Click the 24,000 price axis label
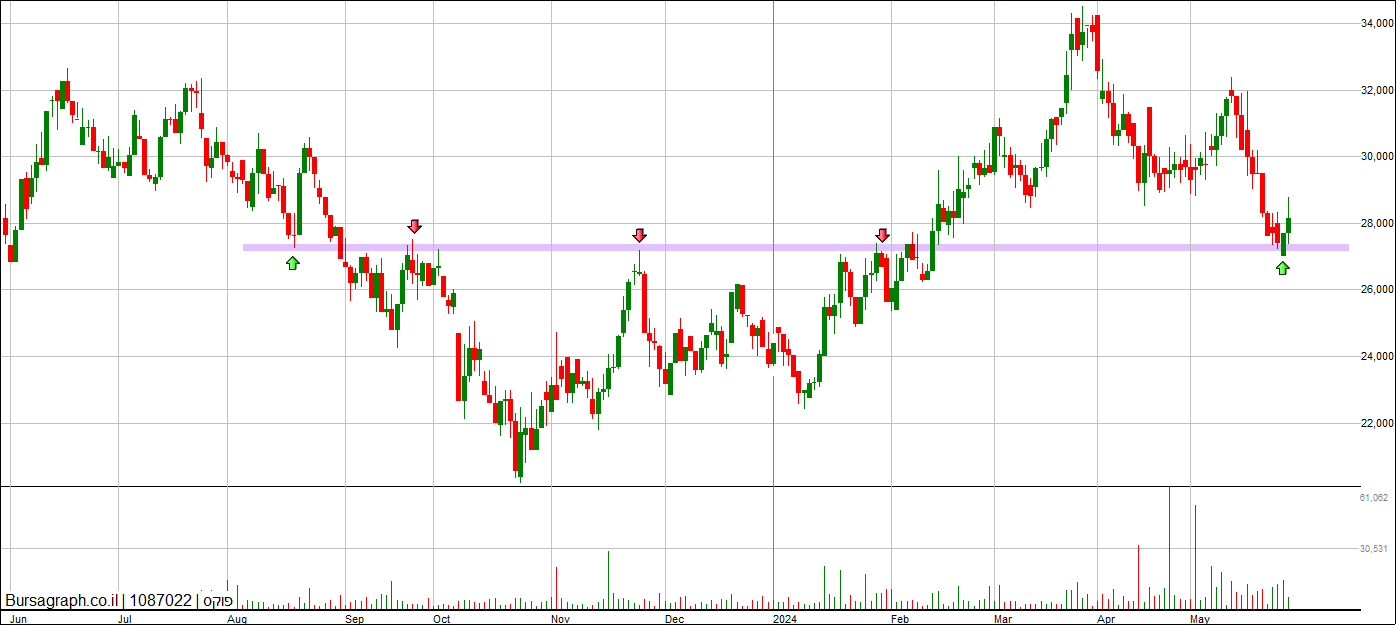Image resolution: width=1396 pixels, height=625 pixels. tap(1377, 357)
